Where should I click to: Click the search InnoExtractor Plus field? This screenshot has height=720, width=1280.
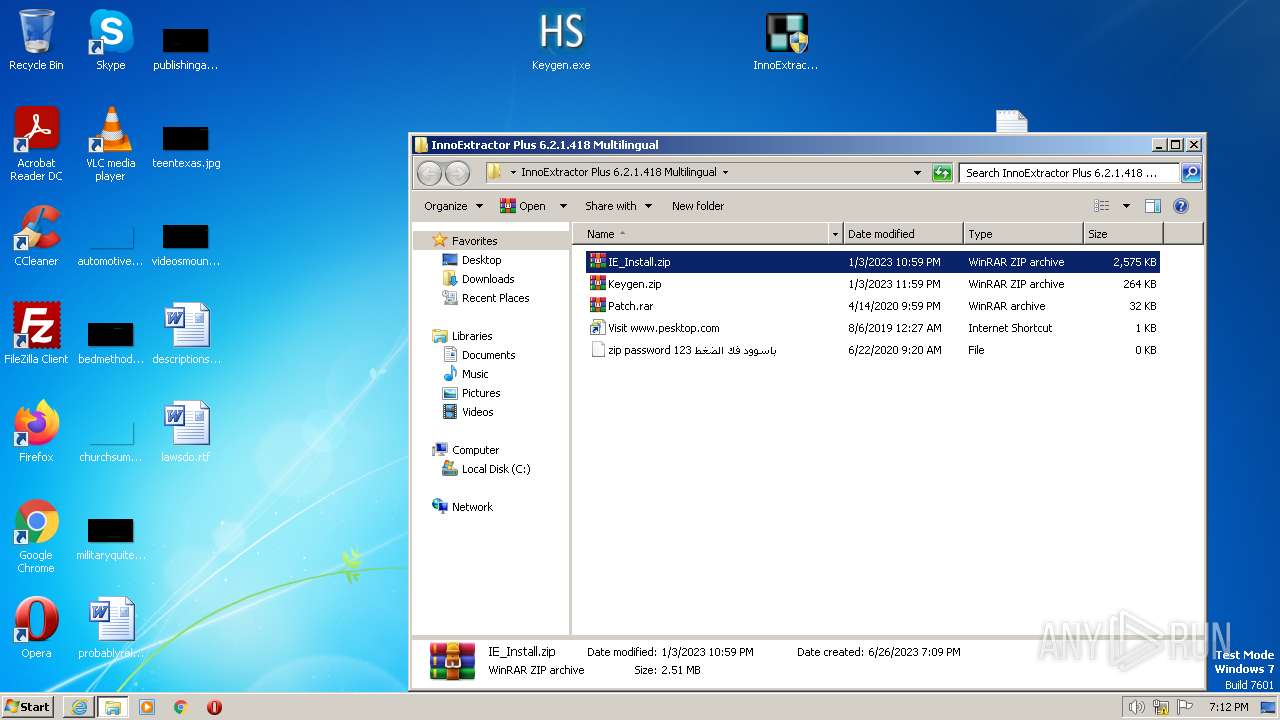pyautogui.click(x=1069, y=173)
